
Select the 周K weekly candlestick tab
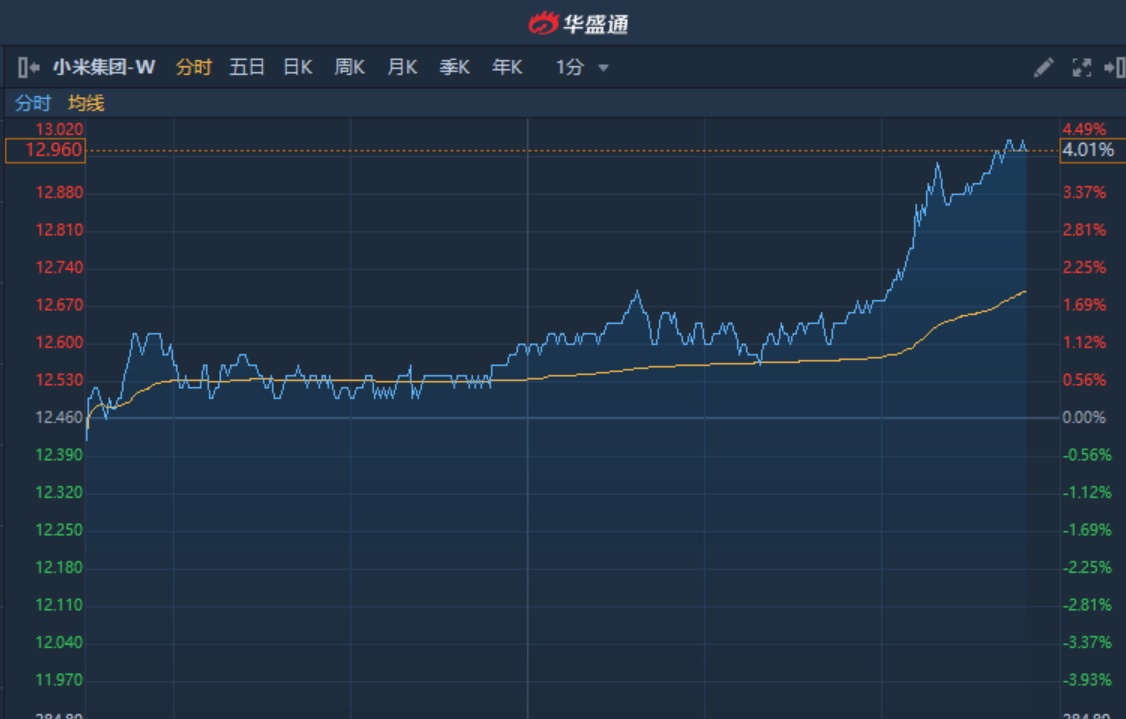[x=350, y=68]
